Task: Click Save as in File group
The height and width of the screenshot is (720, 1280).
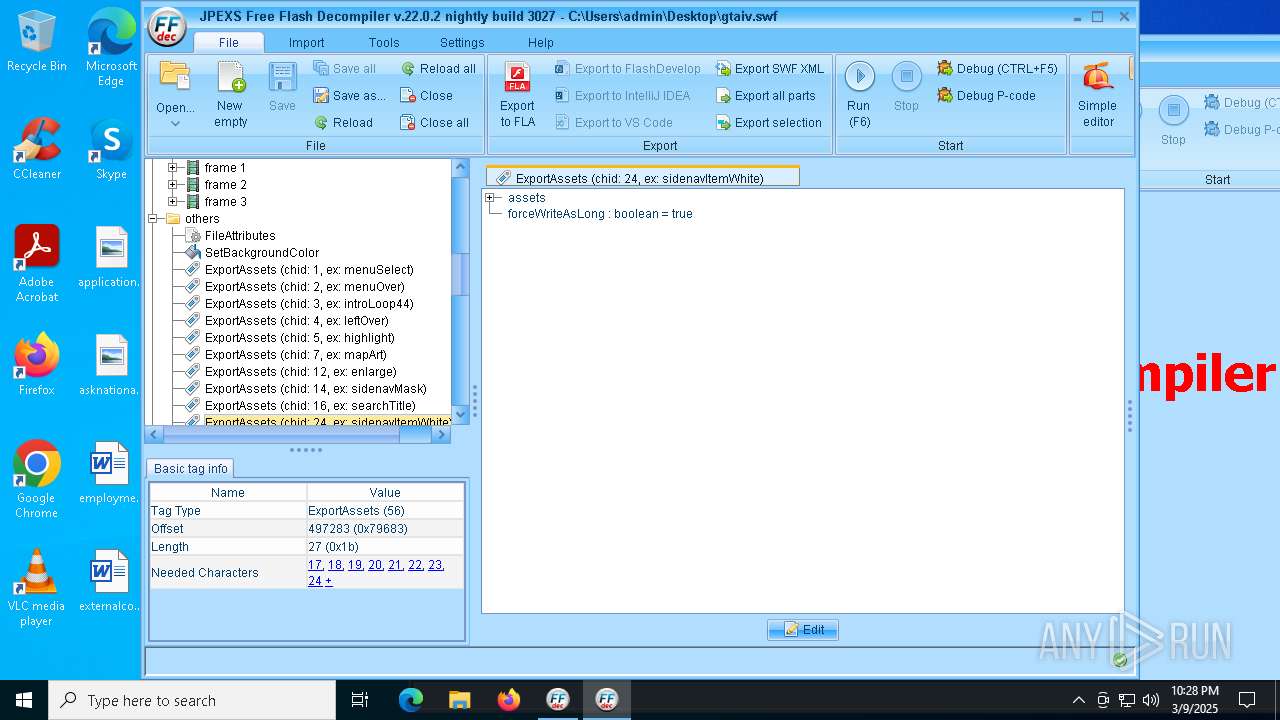Action: click(x=349, y=96)
